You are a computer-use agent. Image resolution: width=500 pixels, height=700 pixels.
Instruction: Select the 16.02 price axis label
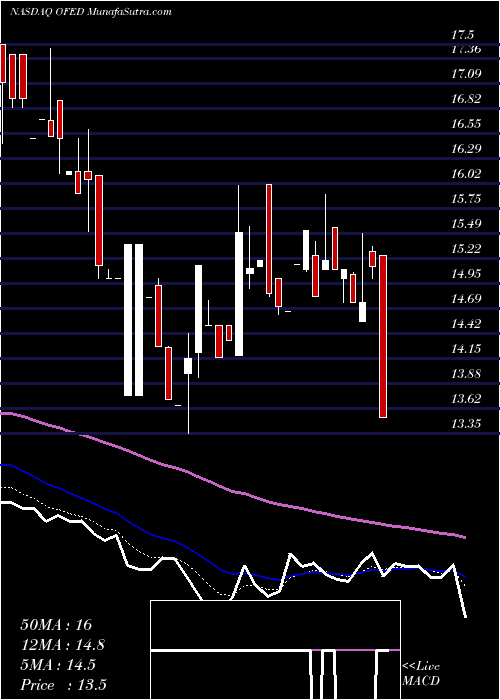[x=467, y=173]
